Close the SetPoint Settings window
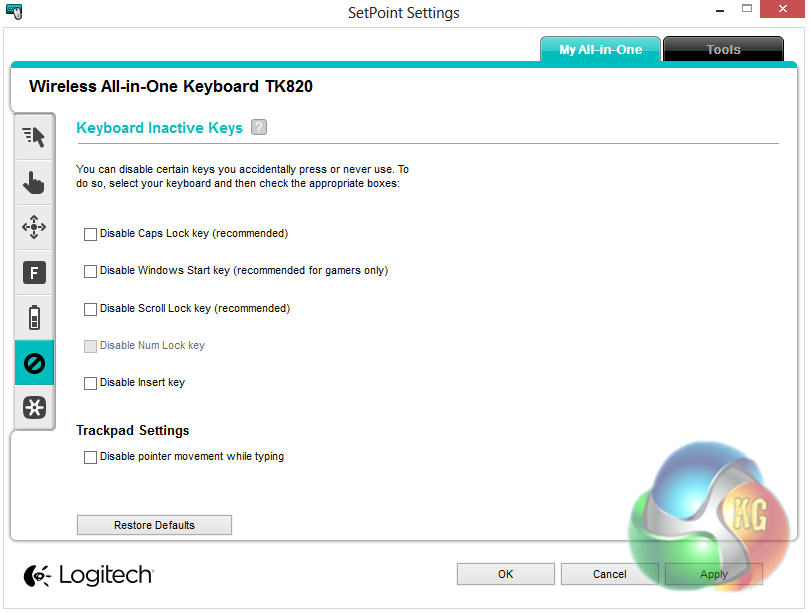 pyautogui.click(x=783, y=9)
